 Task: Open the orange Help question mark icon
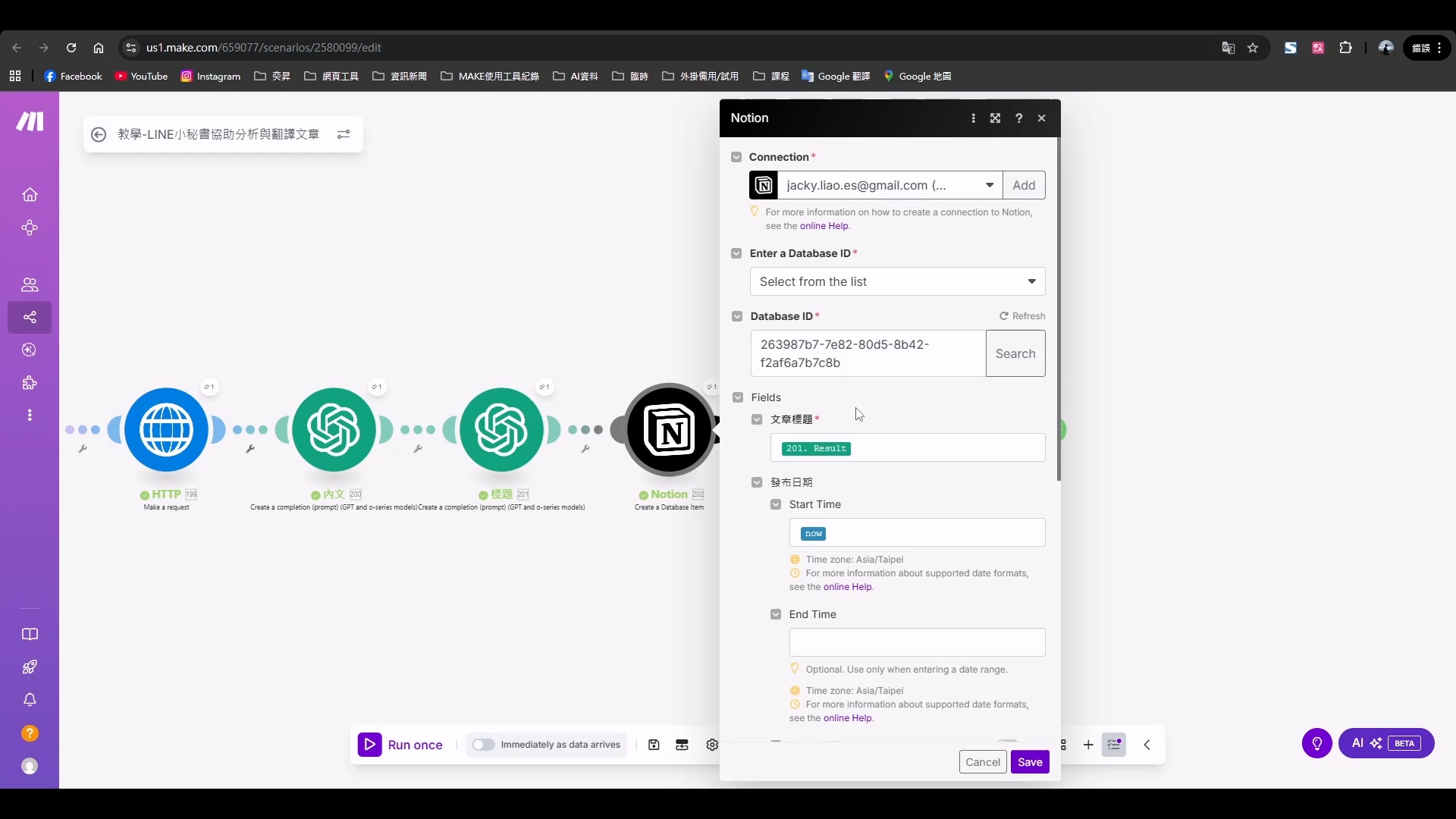click(x=30, y=733)
